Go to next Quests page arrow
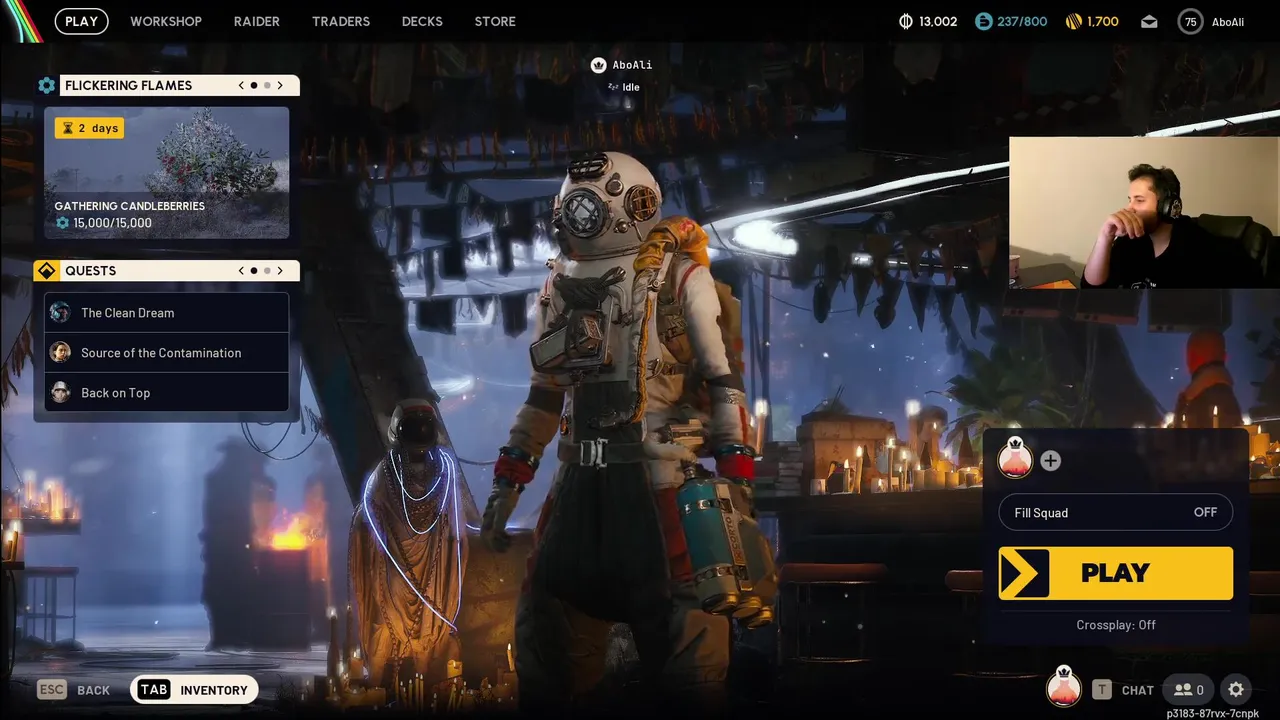The image size is (1280, 720). click(280, 271)
